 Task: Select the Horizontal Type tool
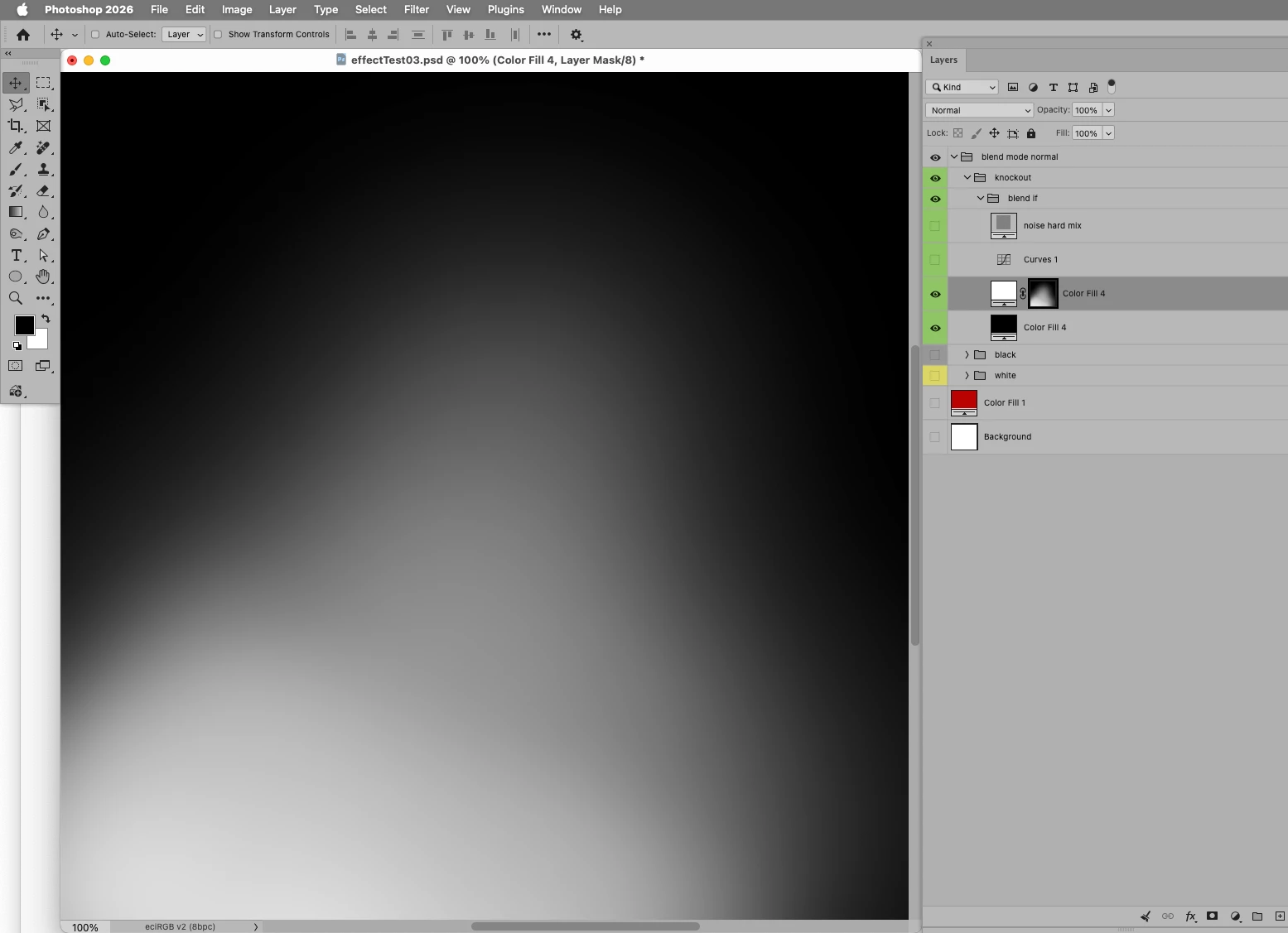pyautogui.click(x=16, y=255)
